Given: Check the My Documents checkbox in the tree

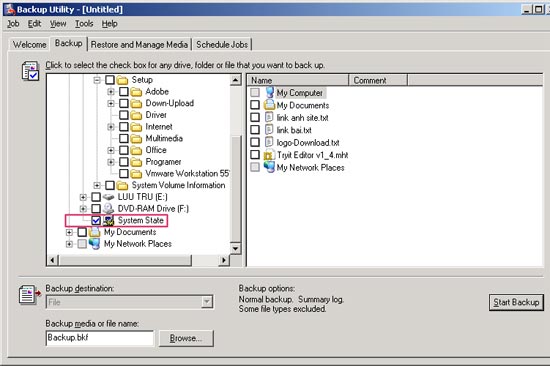Looking at the screenshot, I should (82, 232).
